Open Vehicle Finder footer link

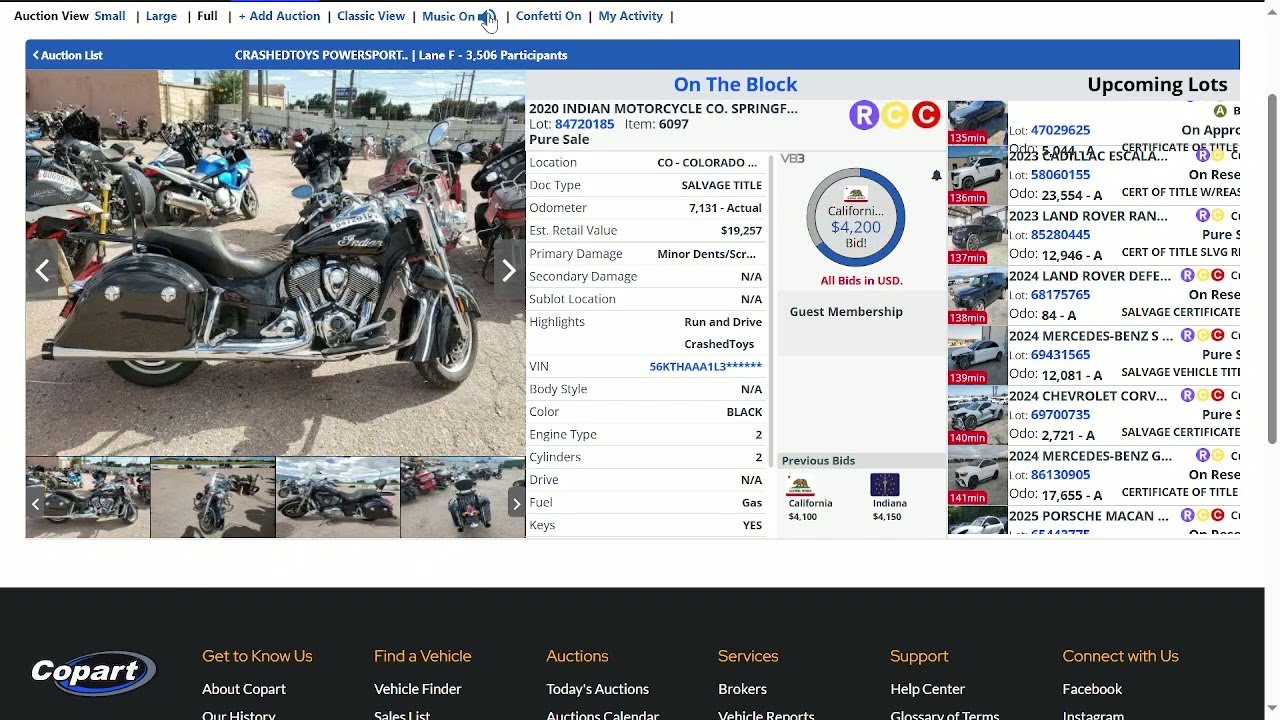[418, 689]
